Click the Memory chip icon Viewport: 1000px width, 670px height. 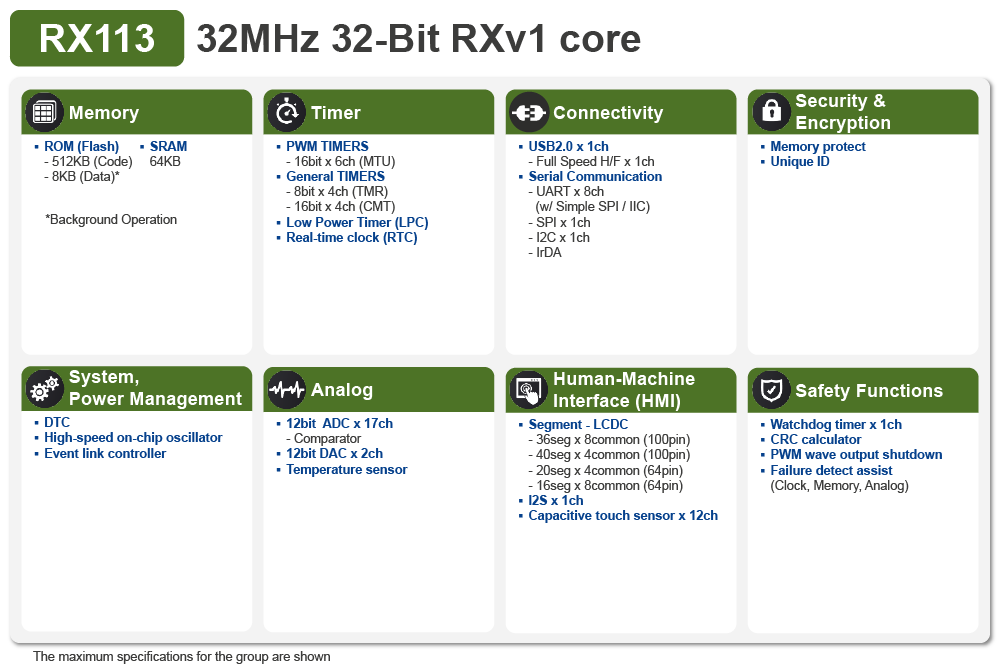tap(44, 112)
